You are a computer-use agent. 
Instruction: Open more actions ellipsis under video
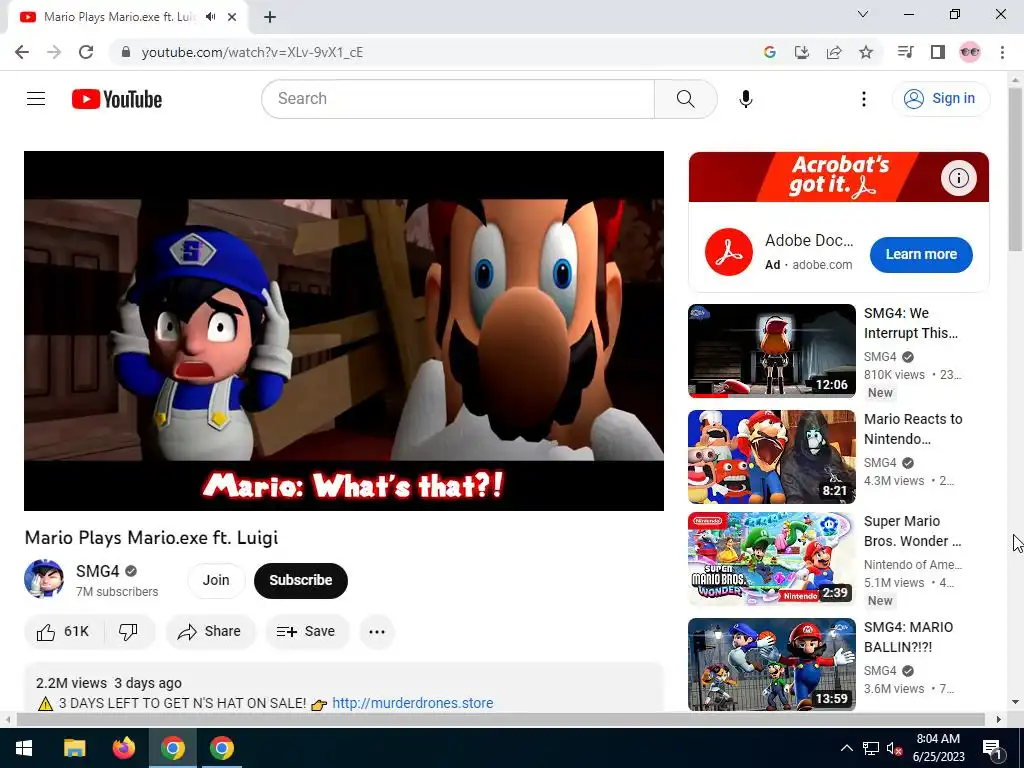(x=377, y=632)
